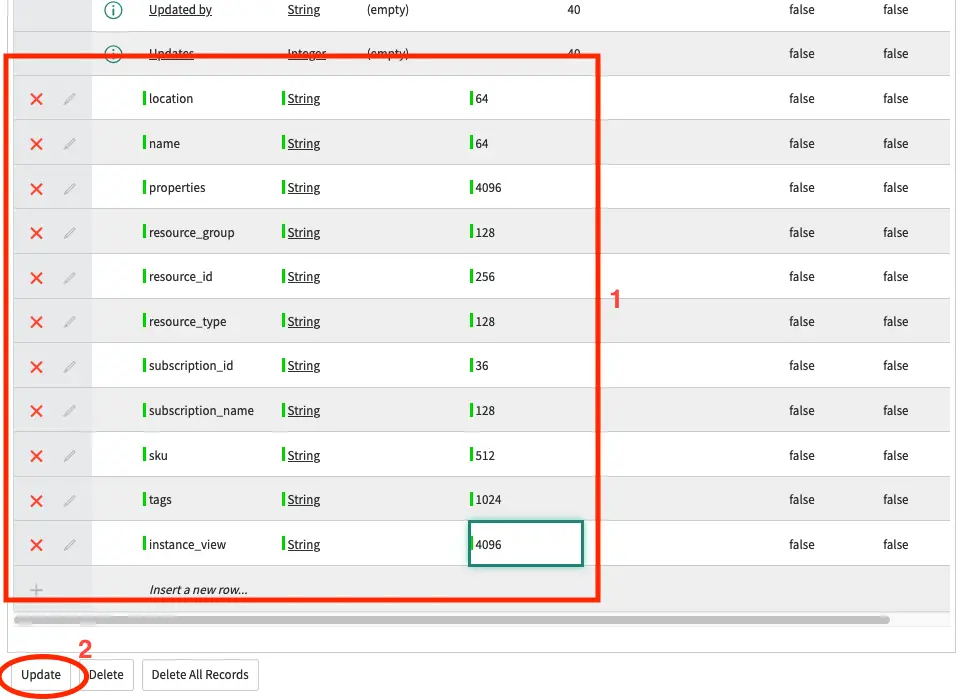Click the horizontal scrollbar below the table
This screenshot has width=967, height=700.
pos(450,620)
